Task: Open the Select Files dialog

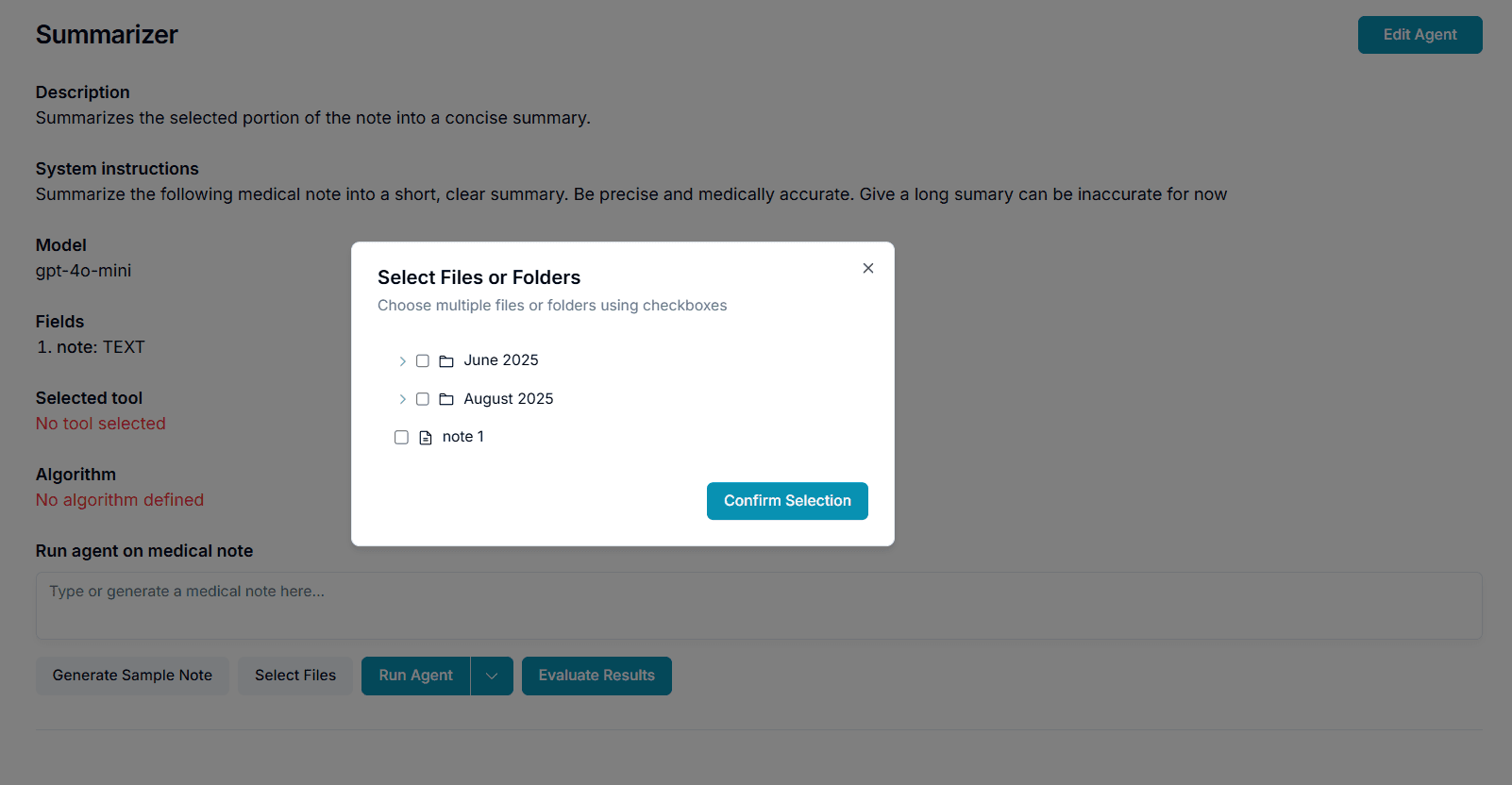Action: click(295, 676)
